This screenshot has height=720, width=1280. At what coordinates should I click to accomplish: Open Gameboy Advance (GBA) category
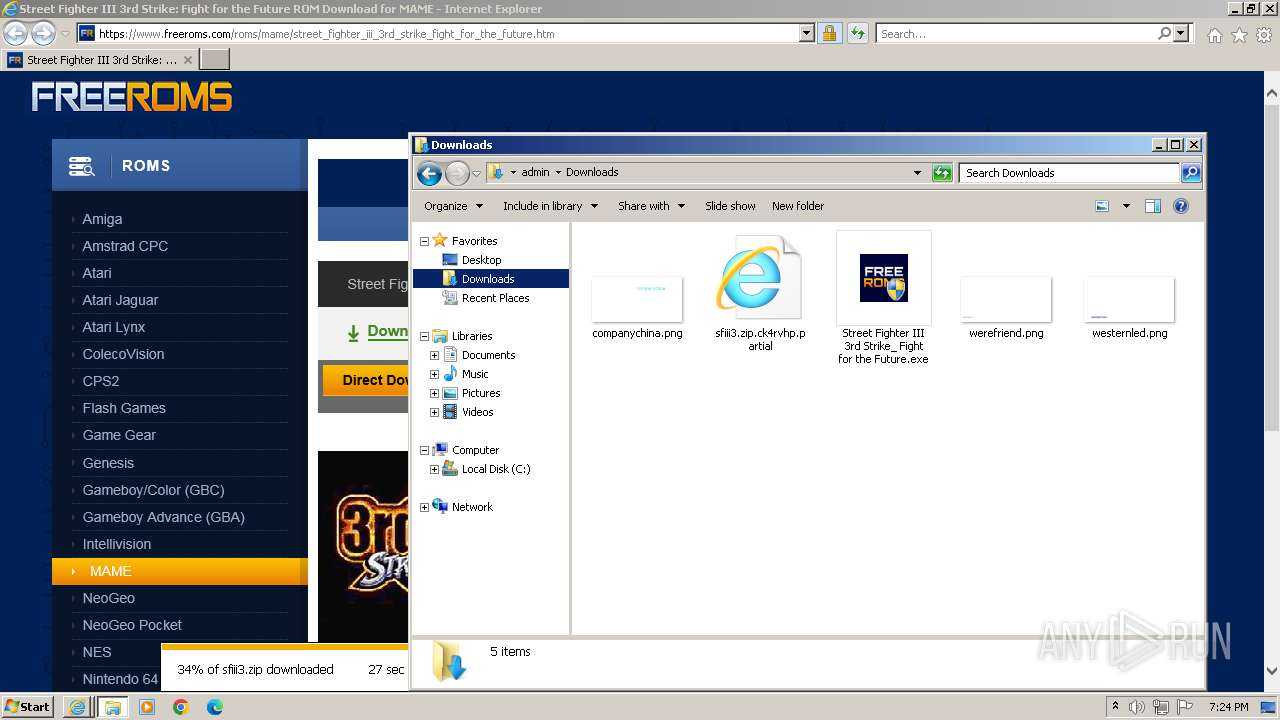(163, 517)
